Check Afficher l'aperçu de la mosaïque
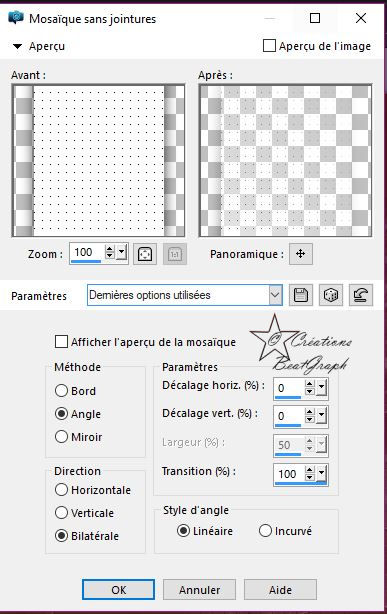This screenshot has width=387, height=614. [61, 341]
